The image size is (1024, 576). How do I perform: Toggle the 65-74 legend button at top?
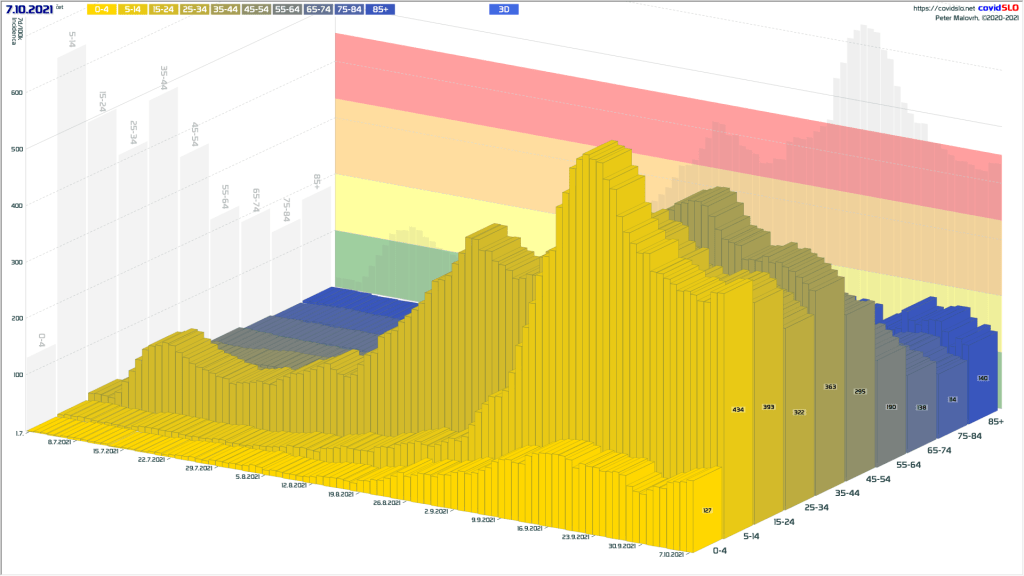pyautogui.click(x=319, y=9)
